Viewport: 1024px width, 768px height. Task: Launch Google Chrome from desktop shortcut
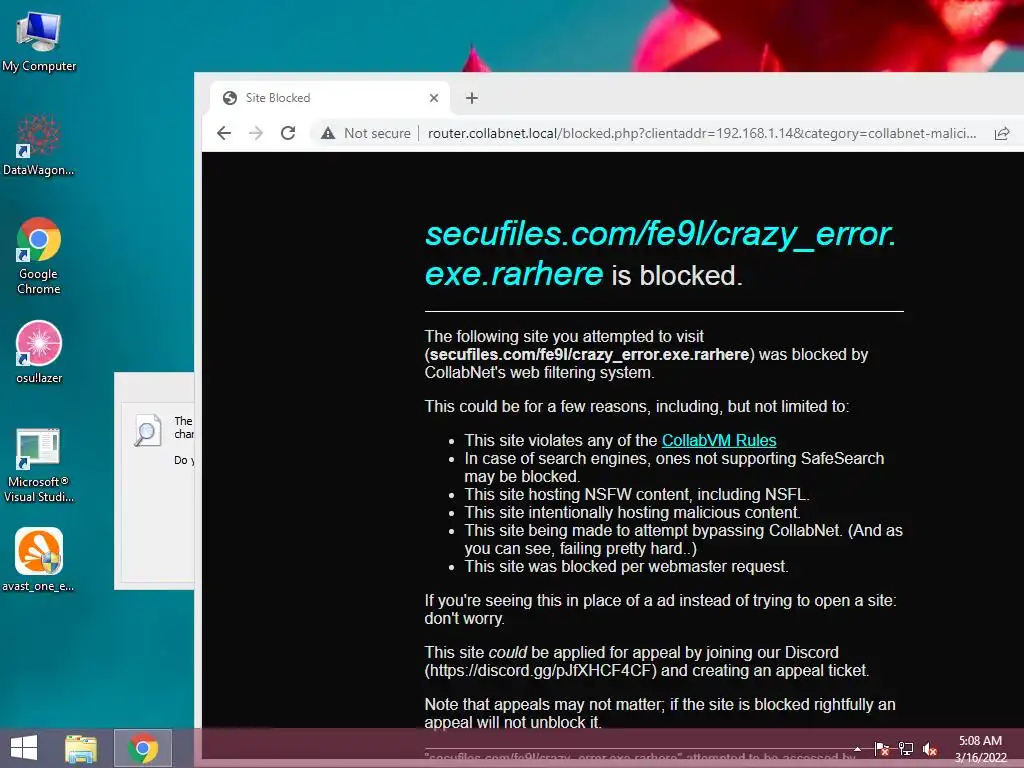coord(39,255)
